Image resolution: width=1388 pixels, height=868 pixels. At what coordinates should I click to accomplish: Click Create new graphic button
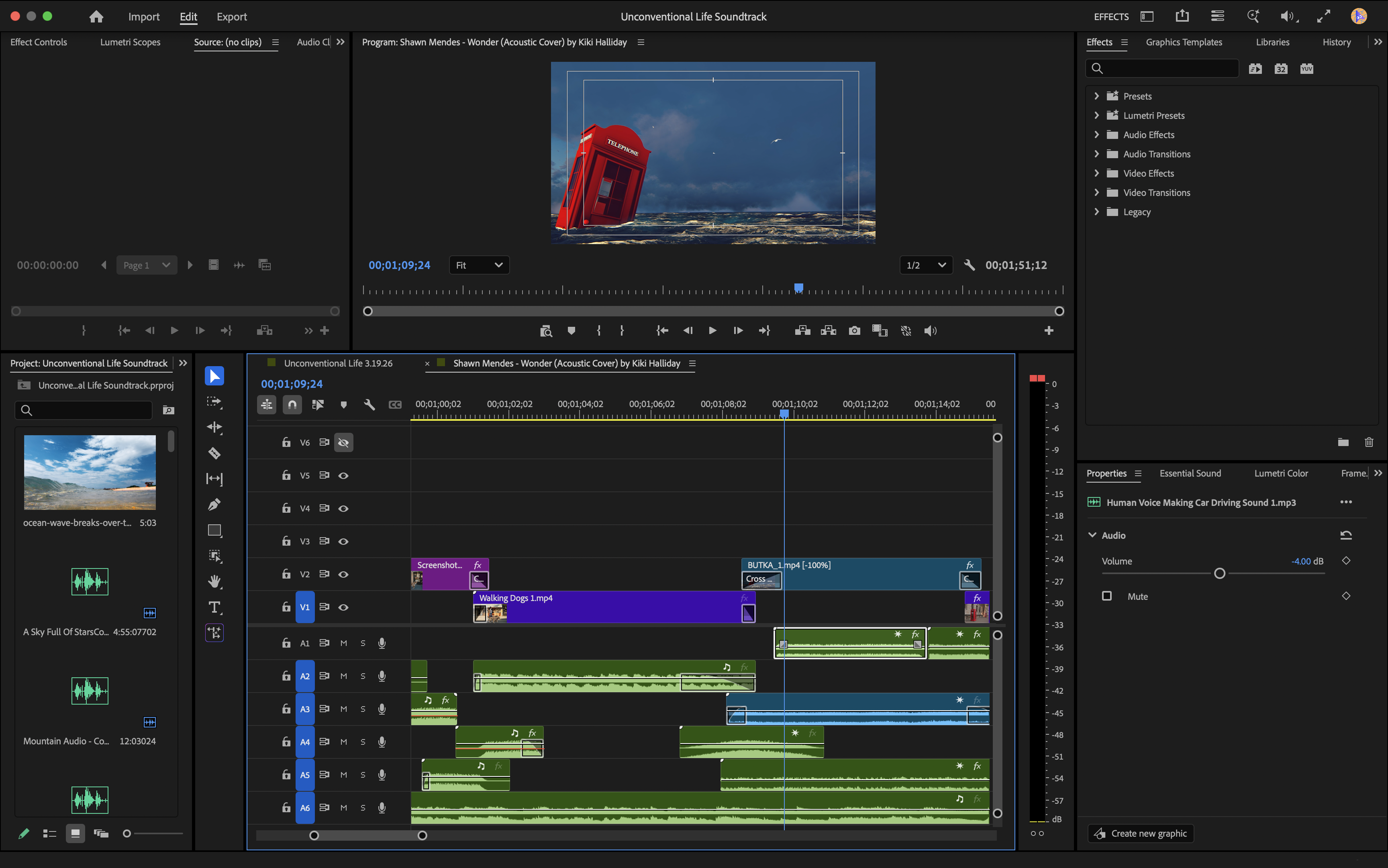pos(1141,833)
